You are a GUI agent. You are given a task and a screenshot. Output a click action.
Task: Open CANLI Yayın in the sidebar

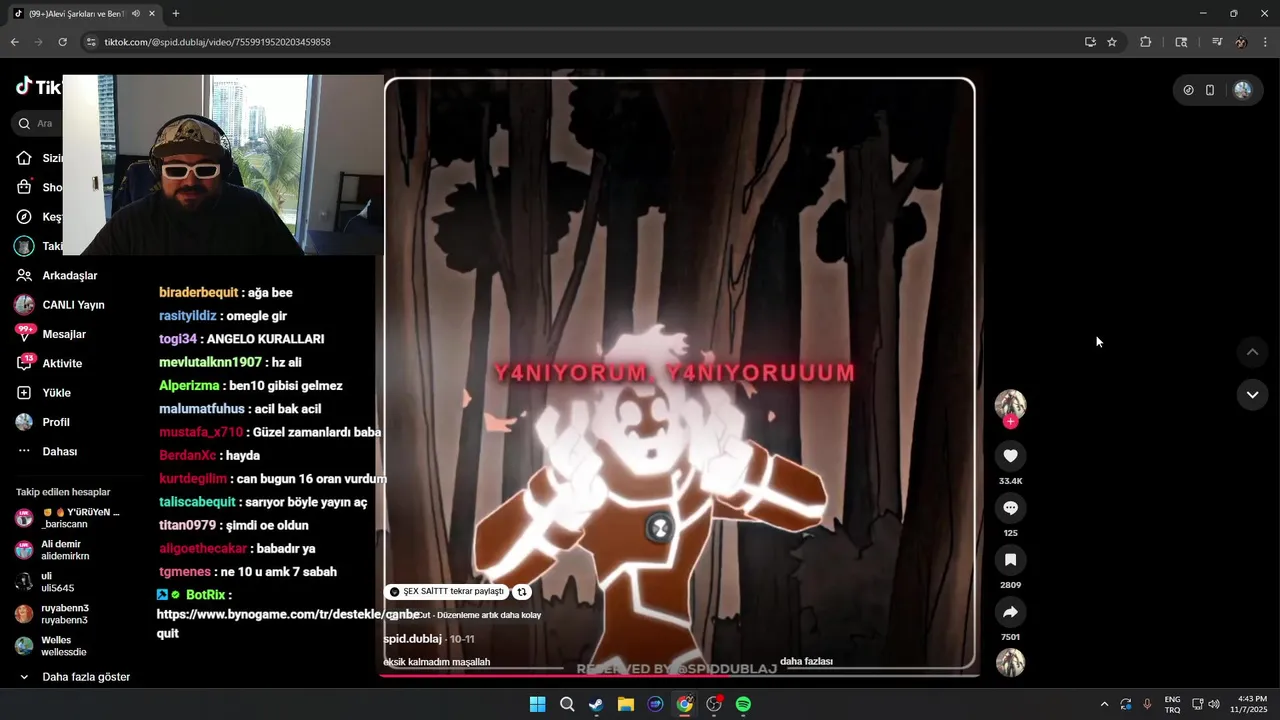(x=60, y=305)
